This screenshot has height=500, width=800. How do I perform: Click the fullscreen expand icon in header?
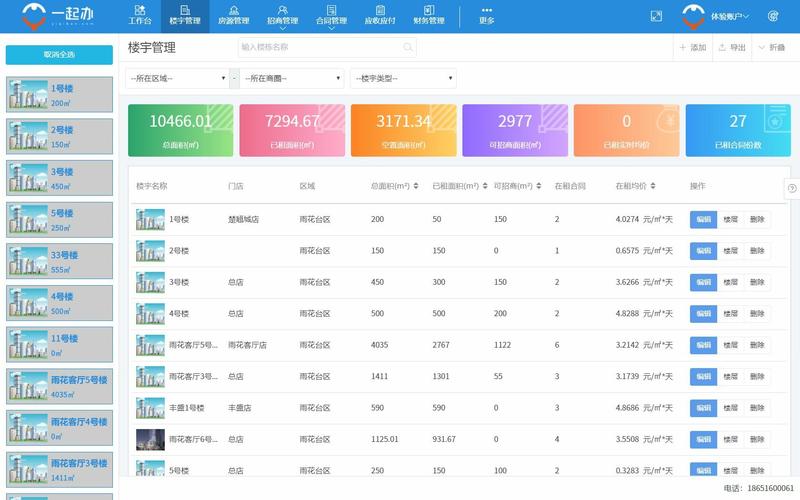pos(657,16)
